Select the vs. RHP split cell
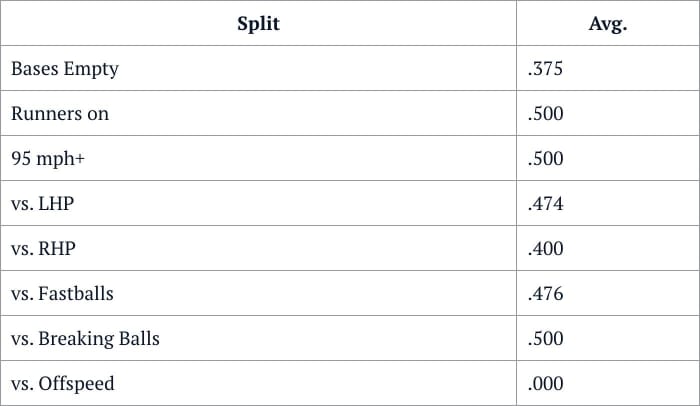Viewport: 700px width, 406px height. 43,249
